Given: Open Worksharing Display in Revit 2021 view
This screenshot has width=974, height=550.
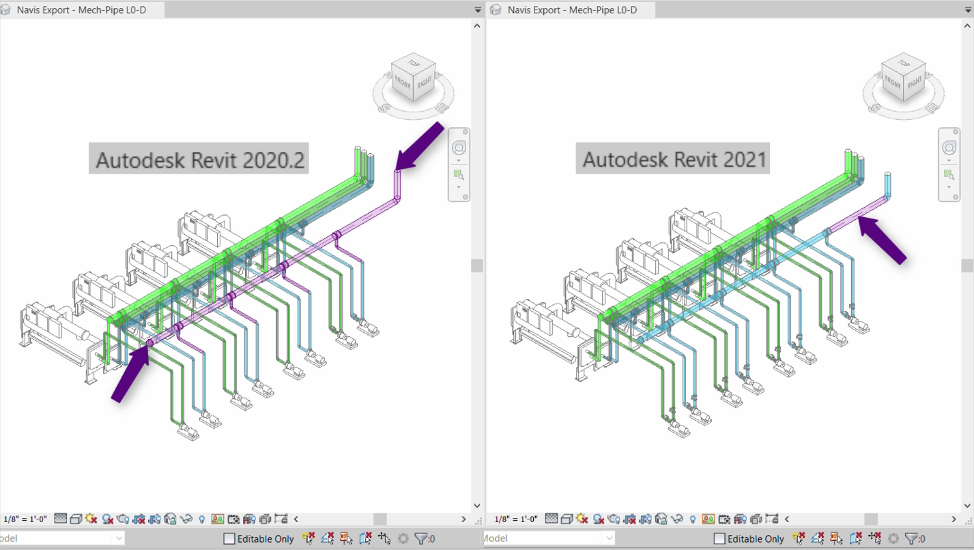Looking at the screenshot, I should [708, 518].
